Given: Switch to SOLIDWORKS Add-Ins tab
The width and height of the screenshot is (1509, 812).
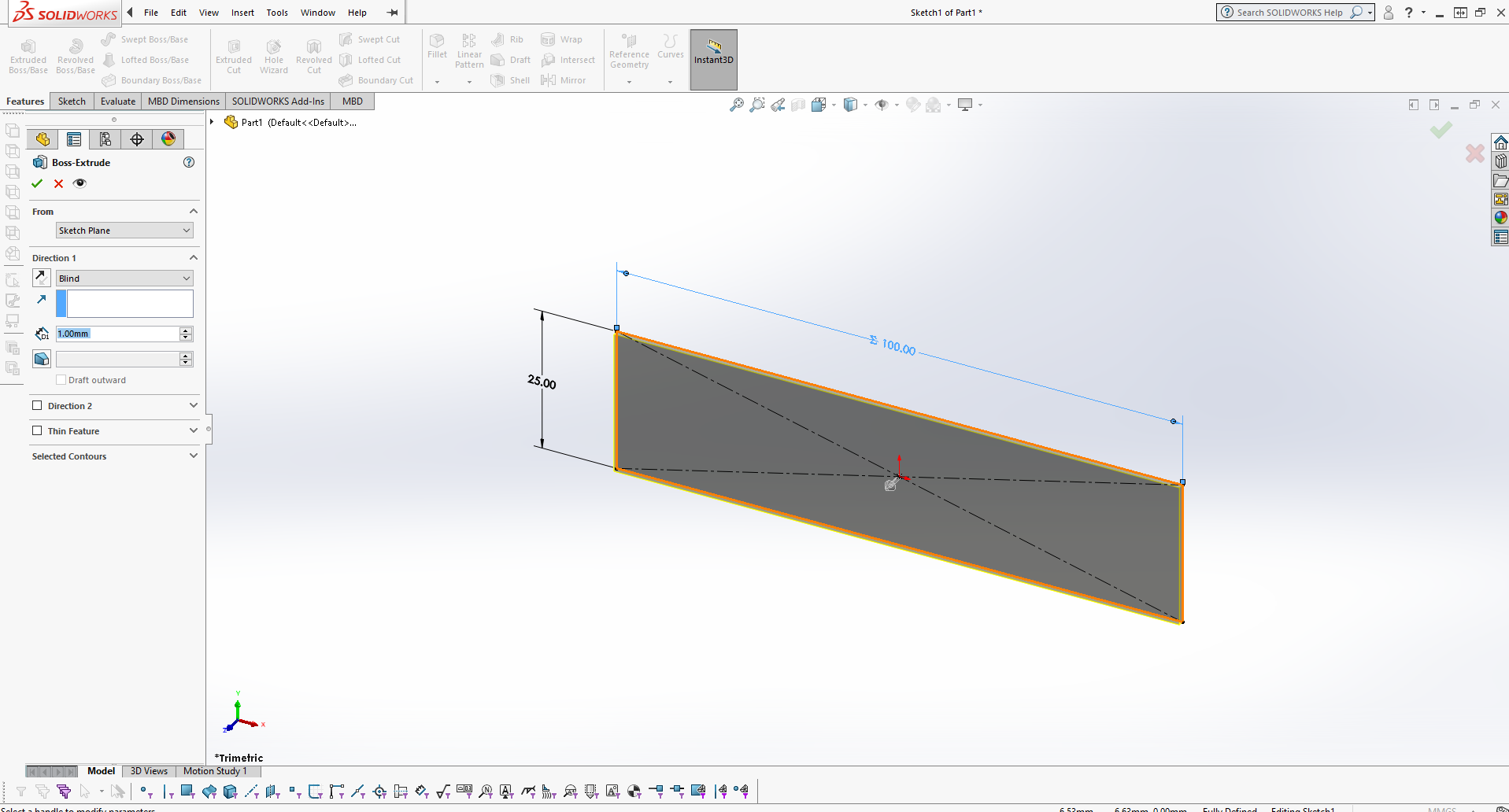Looking at the screenshot, I should coord(278,101).
